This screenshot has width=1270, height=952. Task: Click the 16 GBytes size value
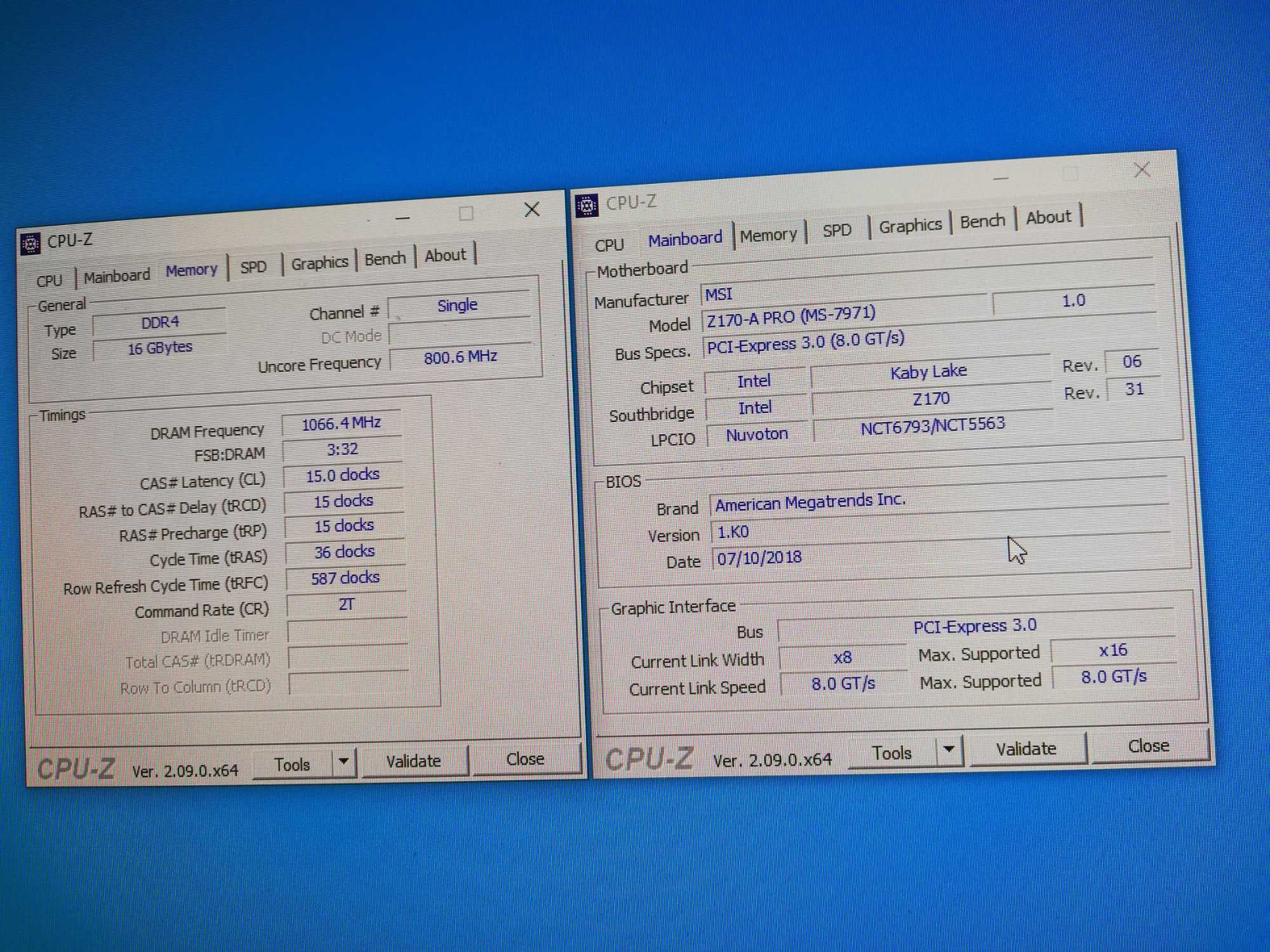pos(159,348)
